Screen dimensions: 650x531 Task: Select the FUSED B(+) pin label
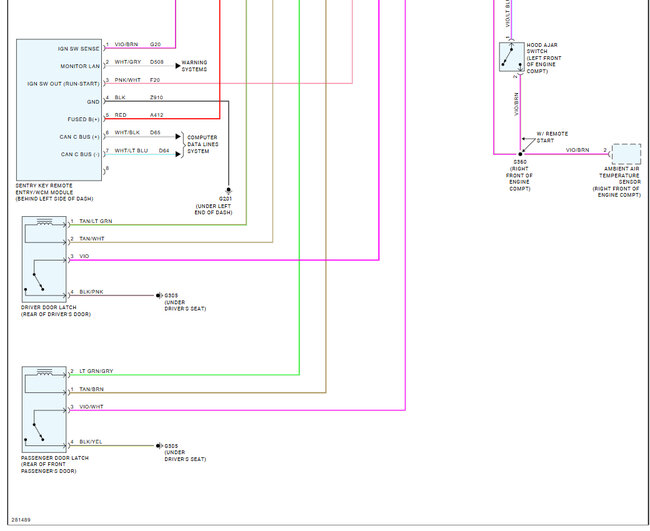tap(84, 119)
